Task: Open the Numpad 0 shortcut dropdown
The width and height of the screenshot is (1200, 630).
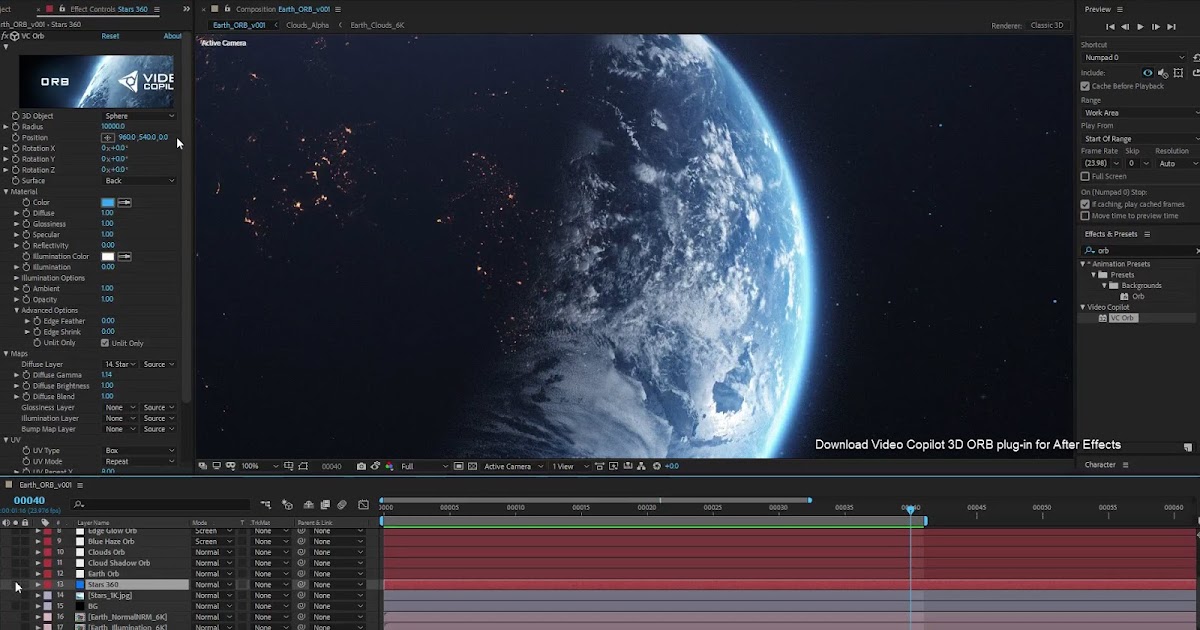Action: pyautogui.click(x=1134, y=58)
